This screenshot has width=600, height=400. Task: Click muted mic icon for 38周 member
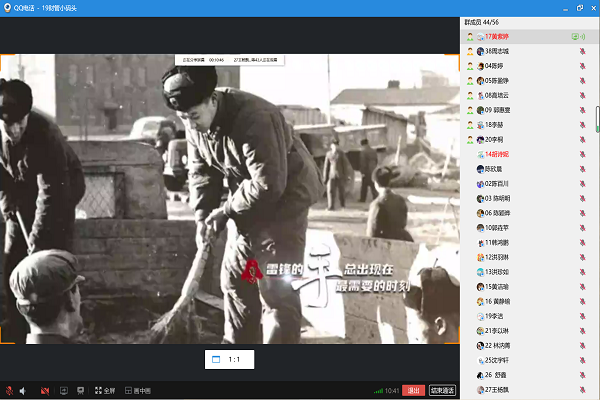click(582, 51)
